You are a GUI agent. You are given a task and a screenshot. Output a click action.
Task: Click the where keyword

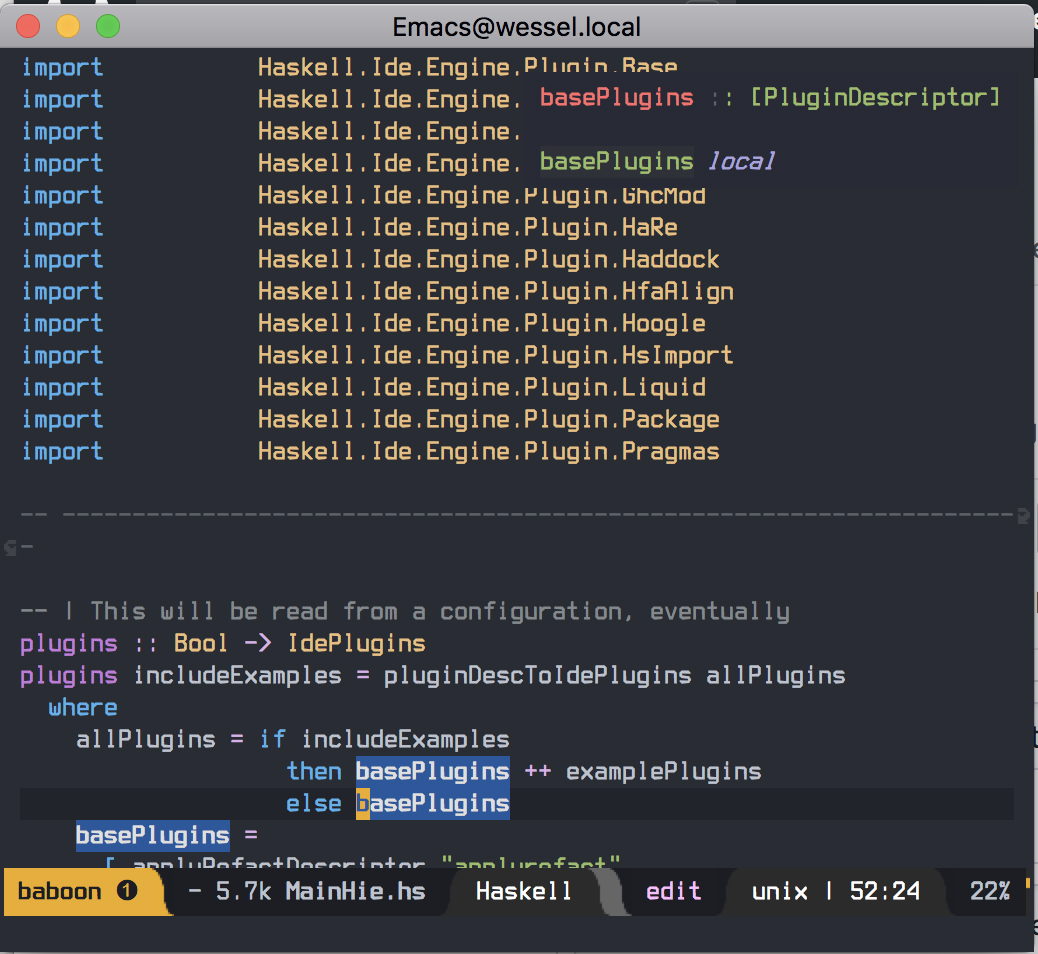pos(83,707)
